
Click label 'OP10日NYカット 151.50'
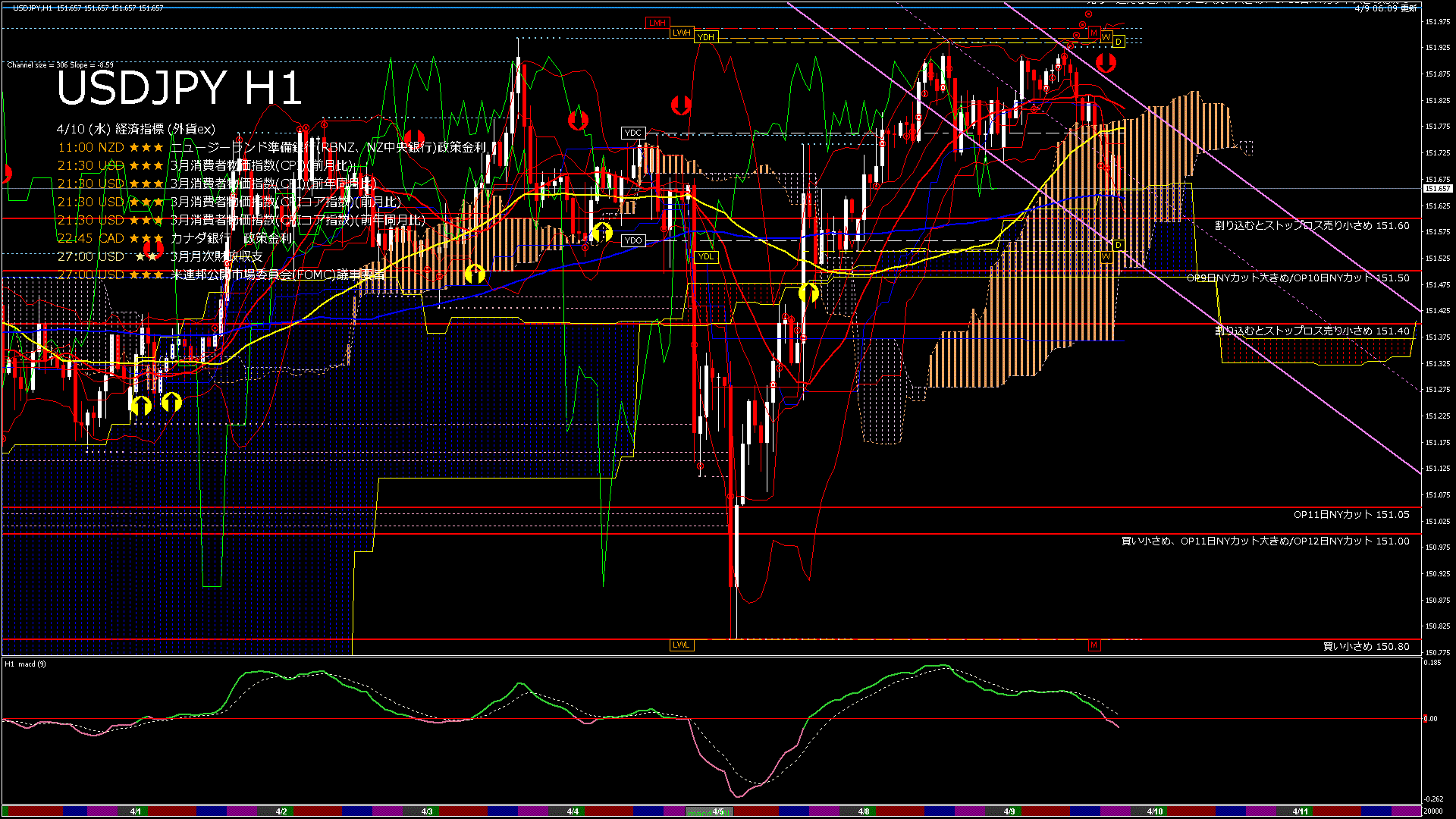pyautogui.click(x=1351, y=278)
